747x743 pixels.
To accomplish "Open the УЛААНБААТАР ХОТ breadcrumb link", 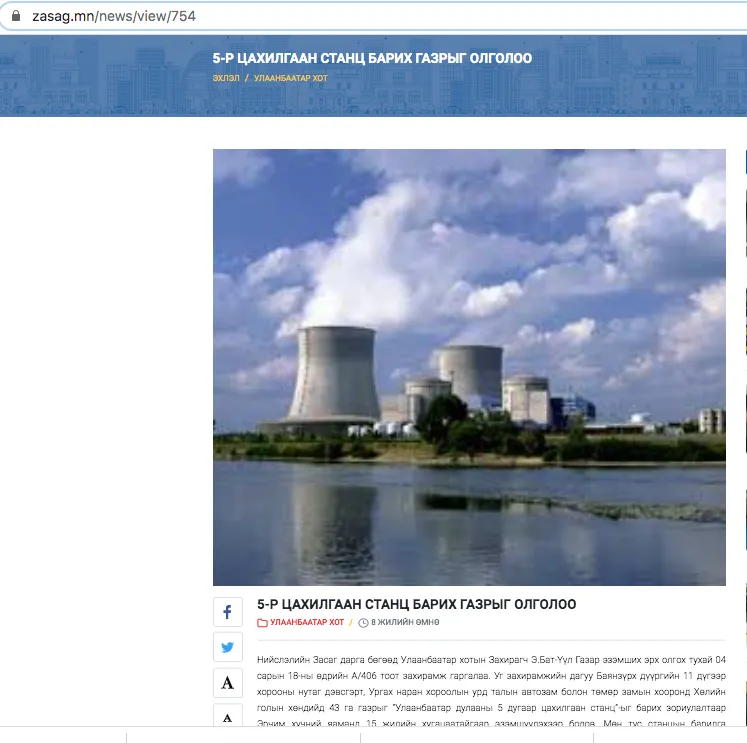I will (291, 78).
